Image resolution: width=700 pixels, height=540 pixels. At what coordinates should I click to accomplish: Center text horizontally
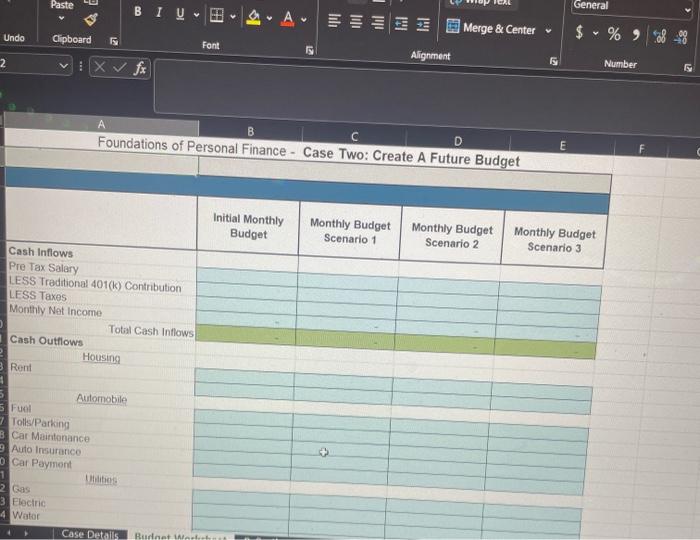[356, 22]
